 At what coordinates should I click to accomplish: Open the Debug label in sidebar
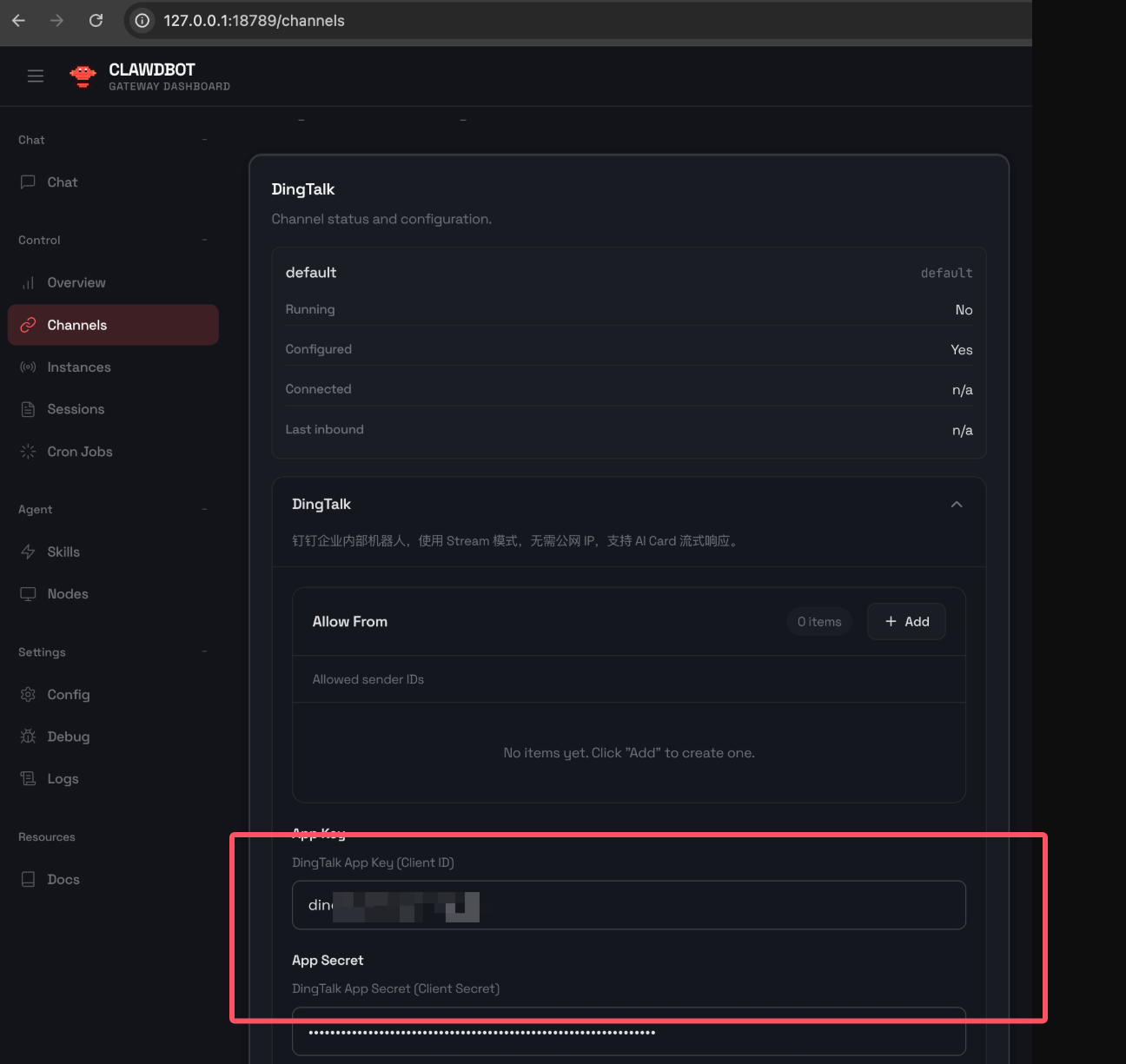tap(69, 737)
